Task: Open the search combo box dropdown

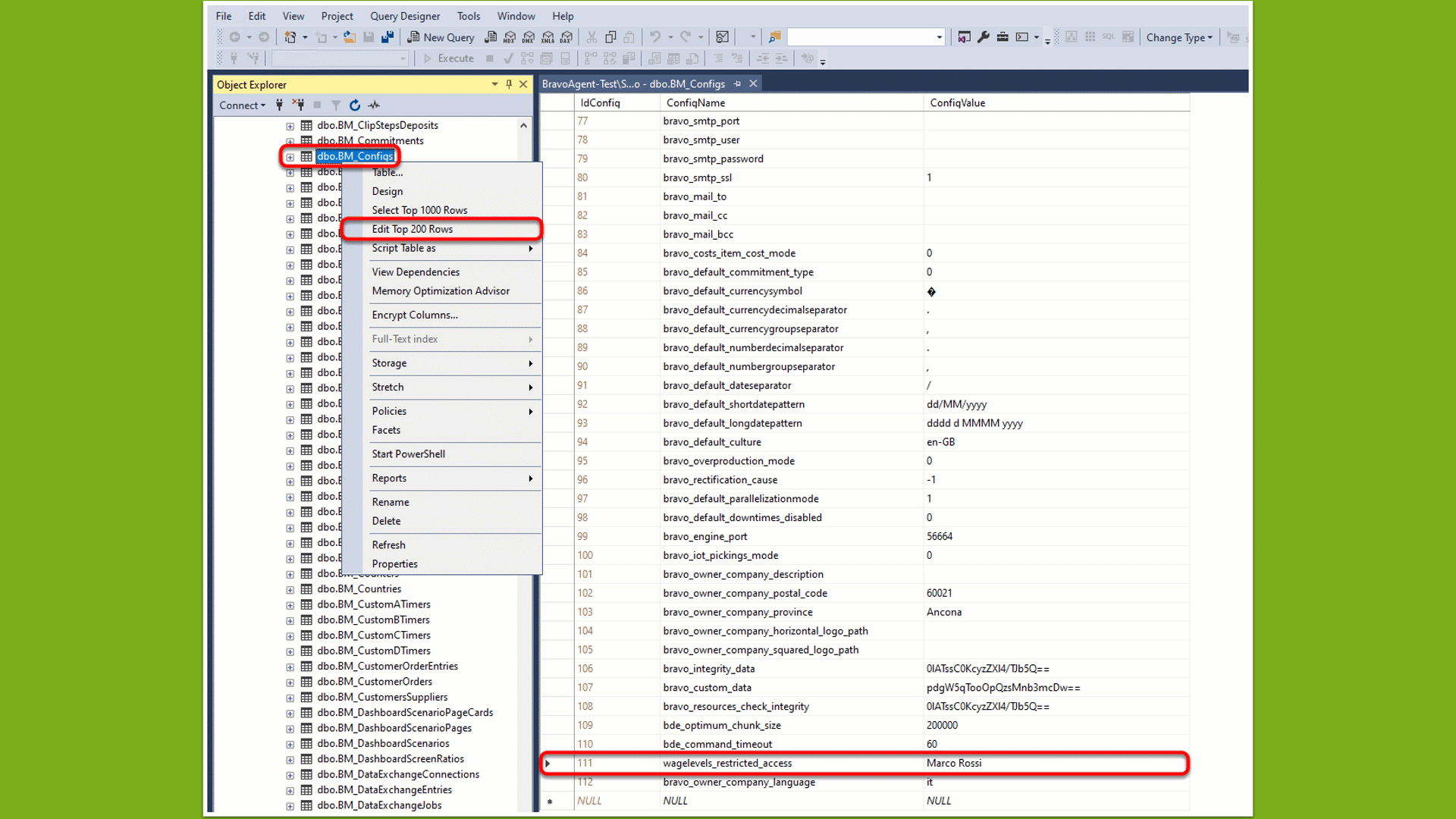Action: click(939, 37)
